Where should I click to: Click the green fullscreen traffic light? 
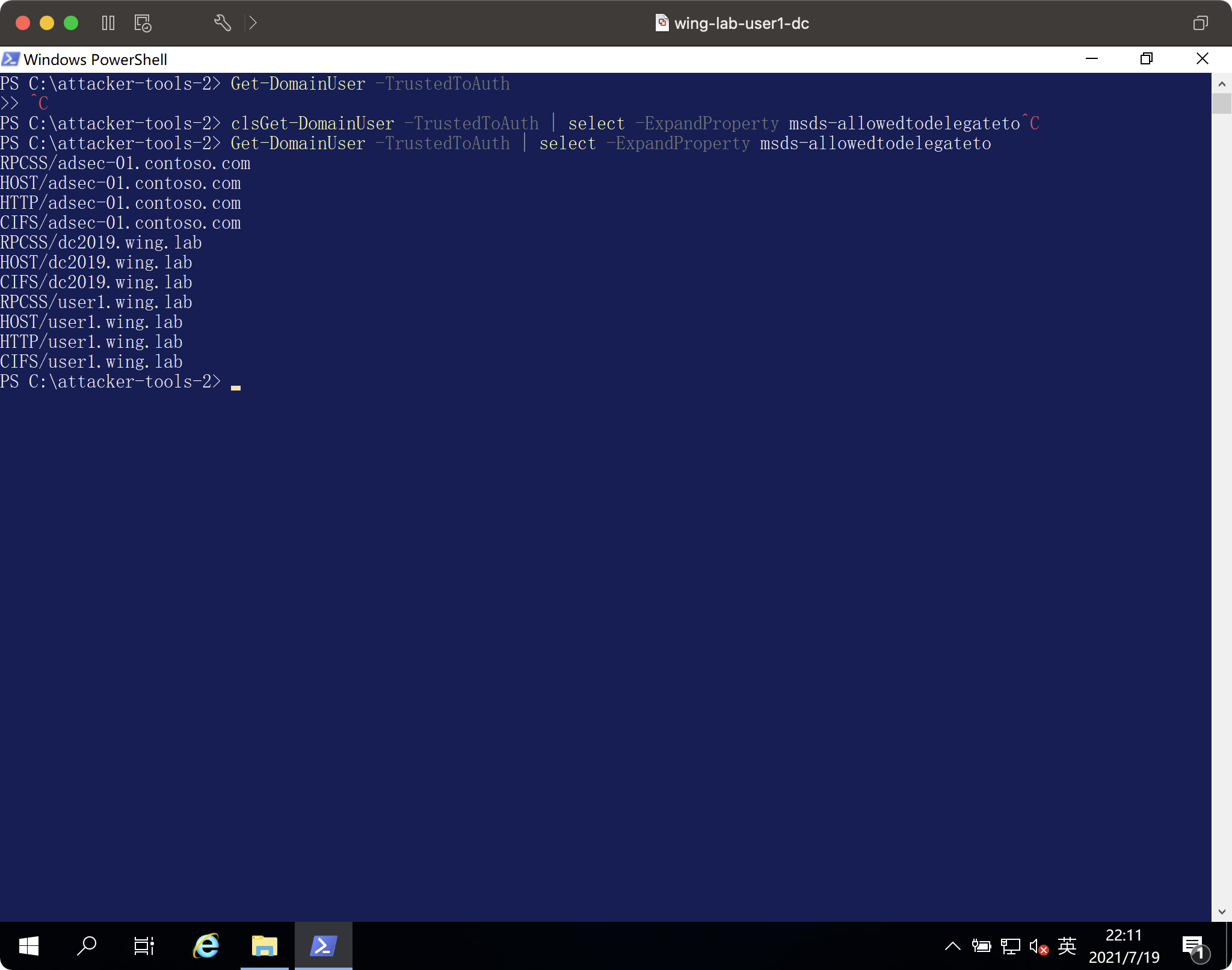pyautogui.click(x=71, y=23)
